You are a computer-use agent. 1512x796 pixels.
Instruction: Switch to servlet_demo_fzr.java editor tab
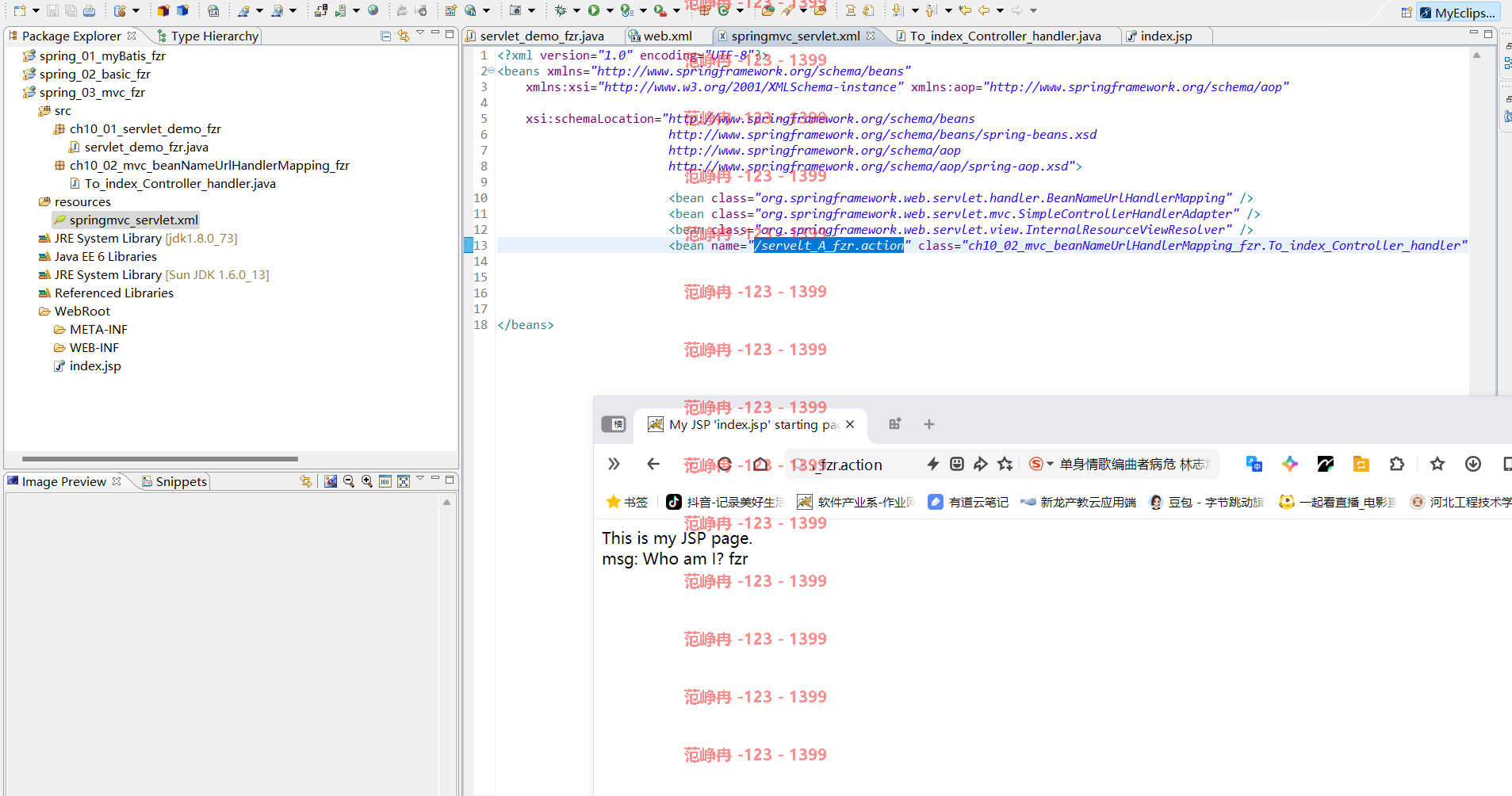[x=542, y=36]
